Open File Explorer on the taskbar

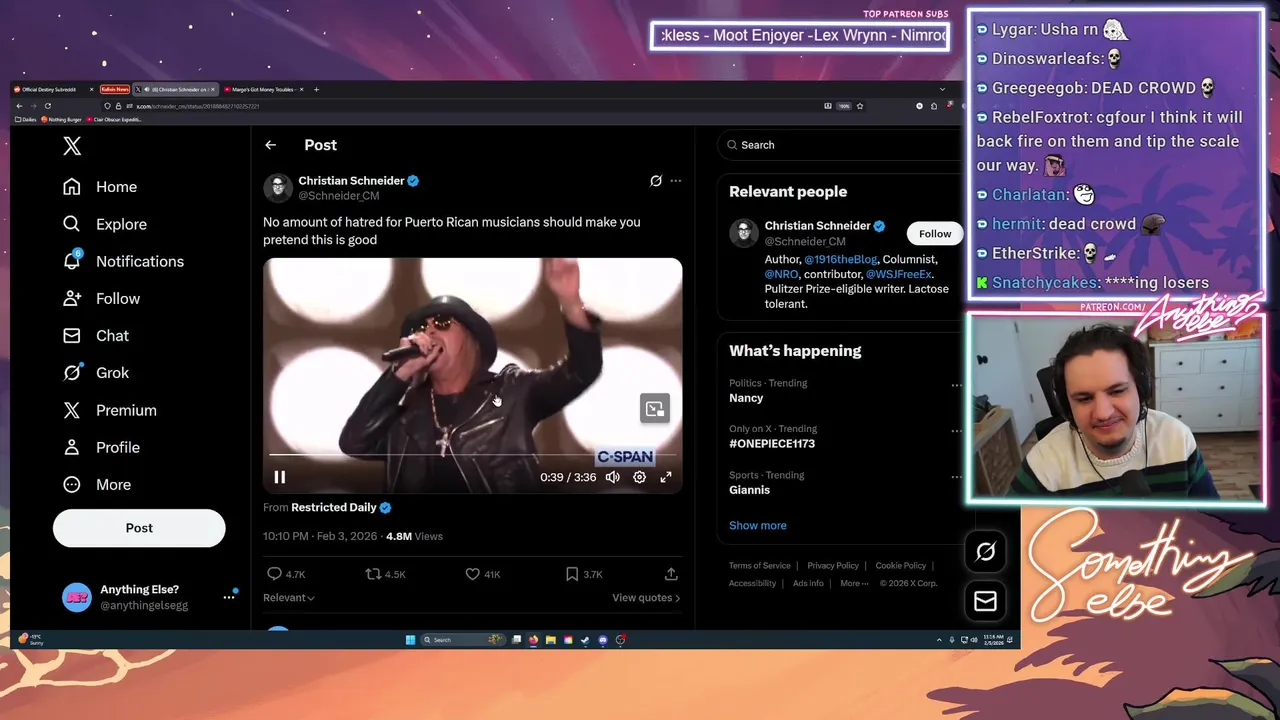[550, 640]
